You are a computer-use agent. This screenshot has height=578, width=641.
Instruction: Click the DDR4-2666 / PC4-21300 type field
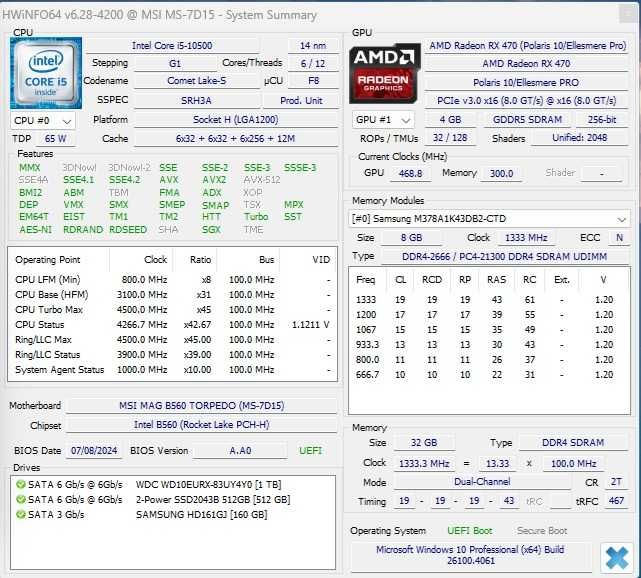coord(504,257)
